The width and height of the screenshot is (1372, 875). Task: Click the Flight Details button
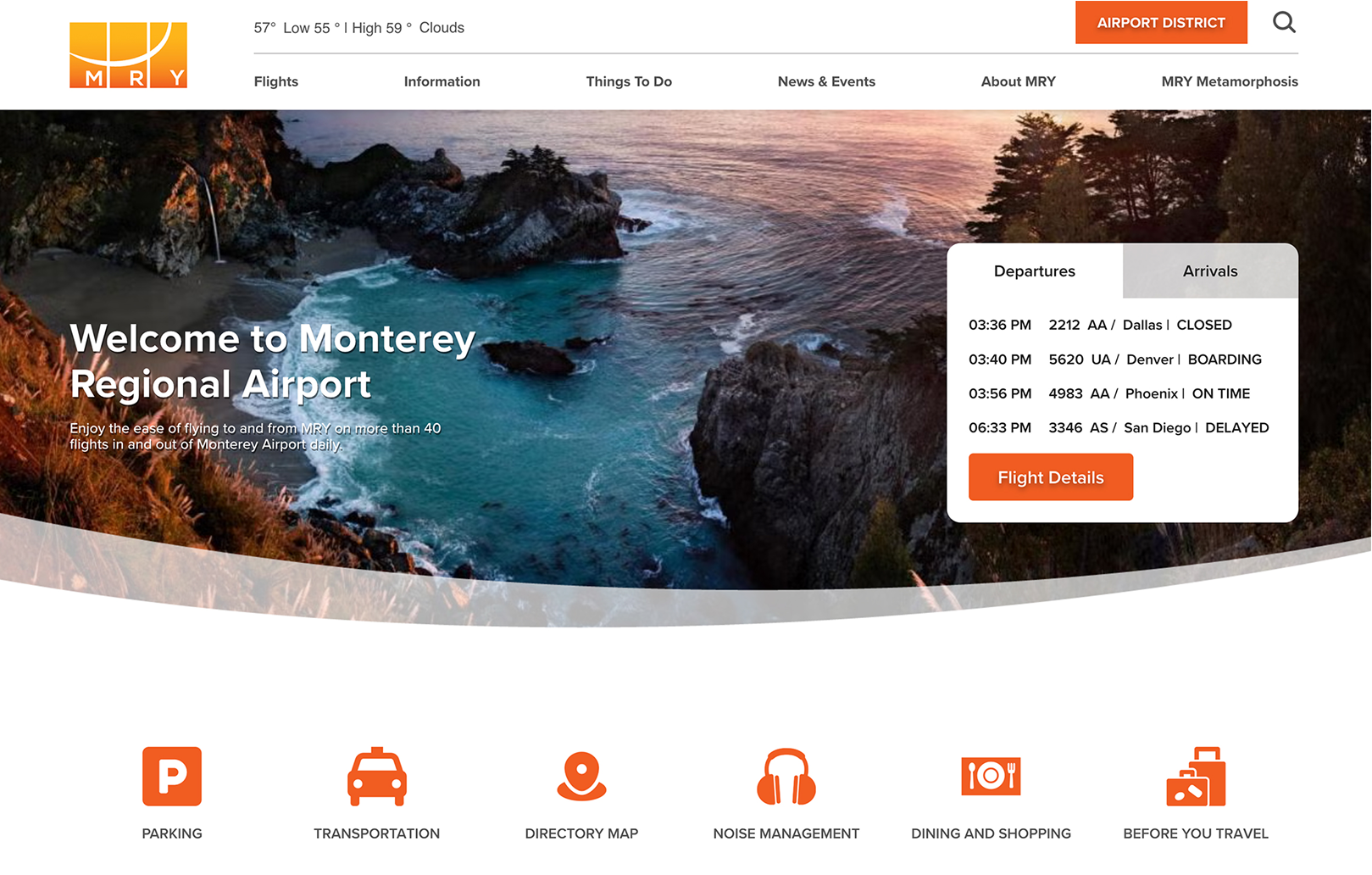point(1050,477)
